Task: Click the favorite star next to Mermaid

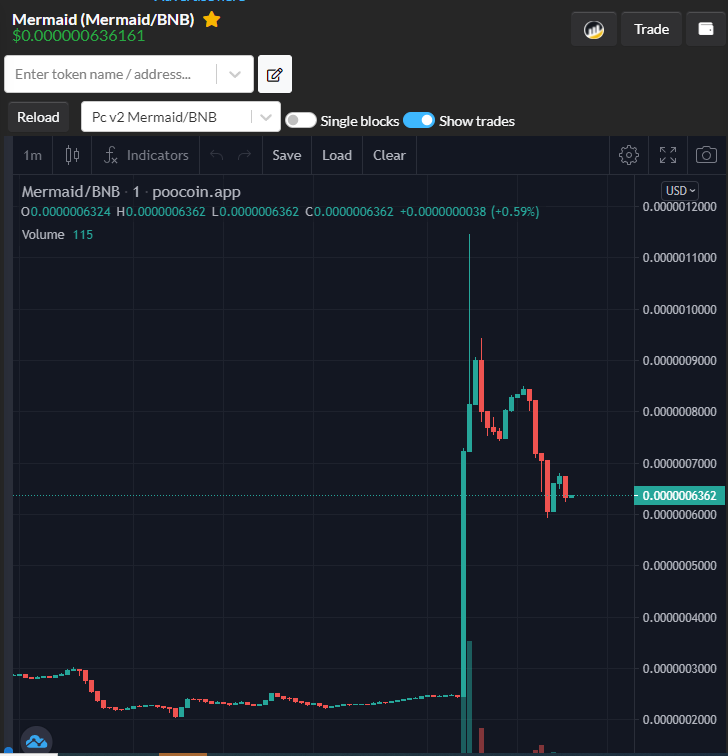Action: tap(212, 20)
